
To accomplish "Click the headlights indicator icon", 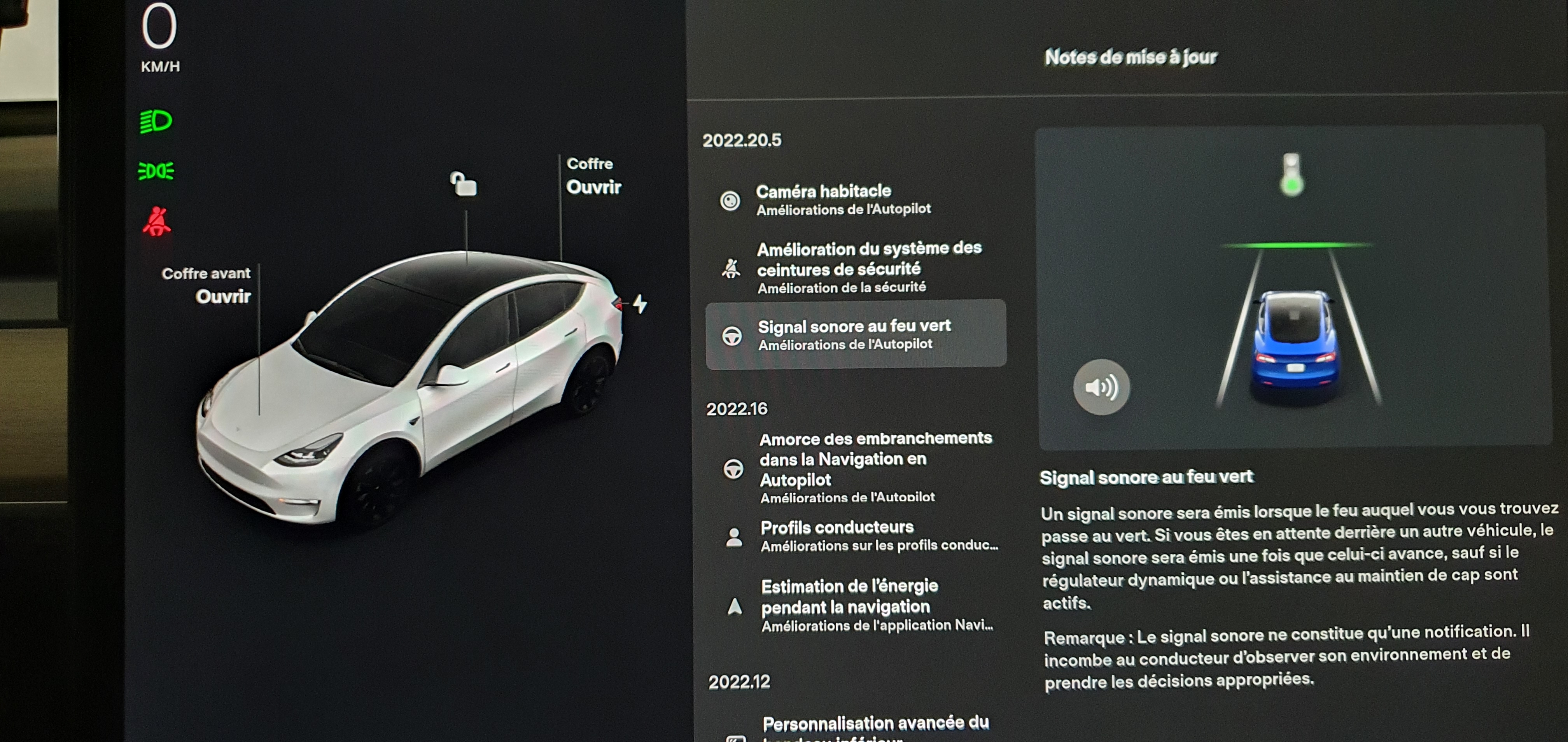I will click(156, 121).
